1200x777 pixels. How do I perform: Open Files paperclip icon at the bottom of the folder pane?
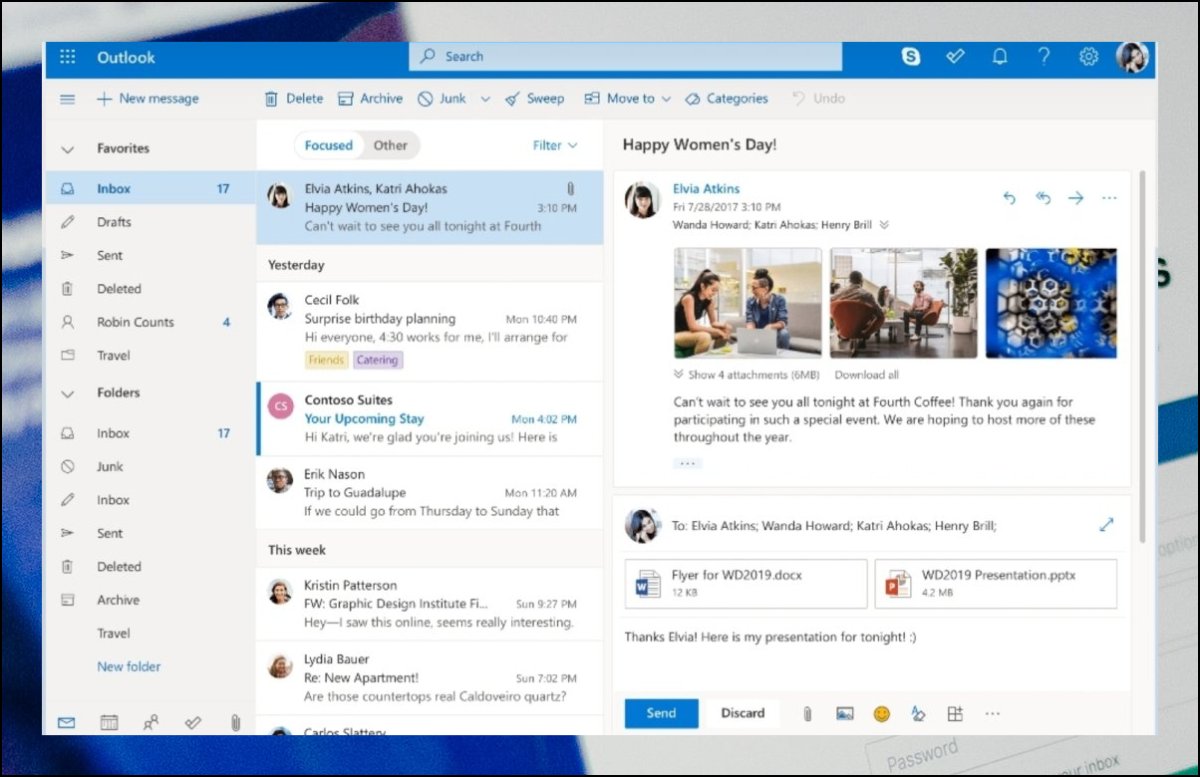point(235,722)
